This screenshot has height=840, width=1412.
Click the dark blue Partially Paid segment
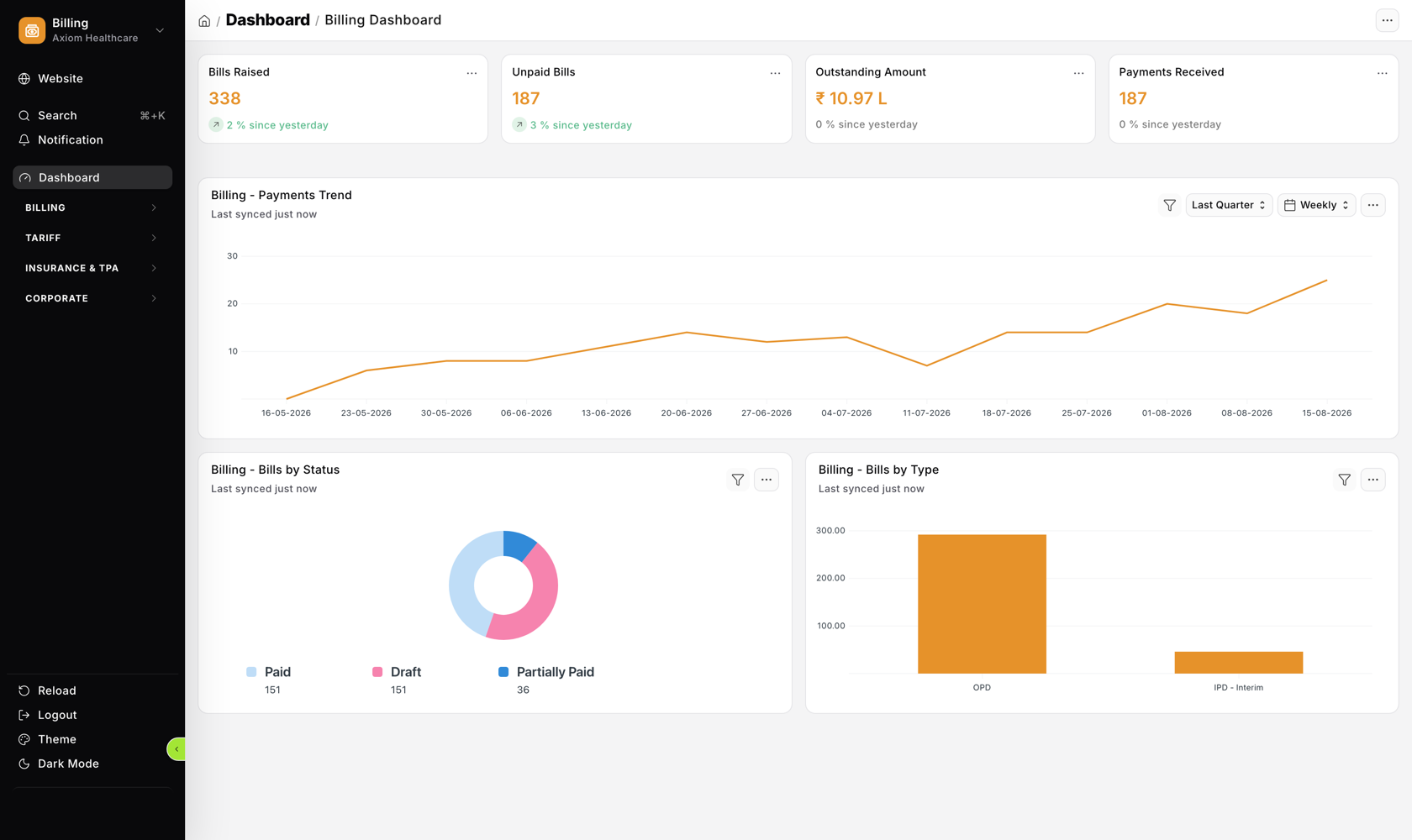pyautogui.click(x=518, y=544)
